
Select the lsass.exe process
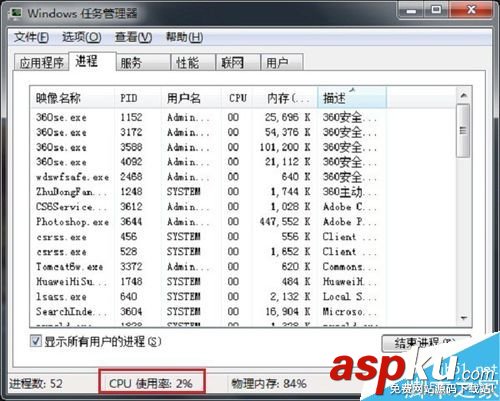point(207,297)
